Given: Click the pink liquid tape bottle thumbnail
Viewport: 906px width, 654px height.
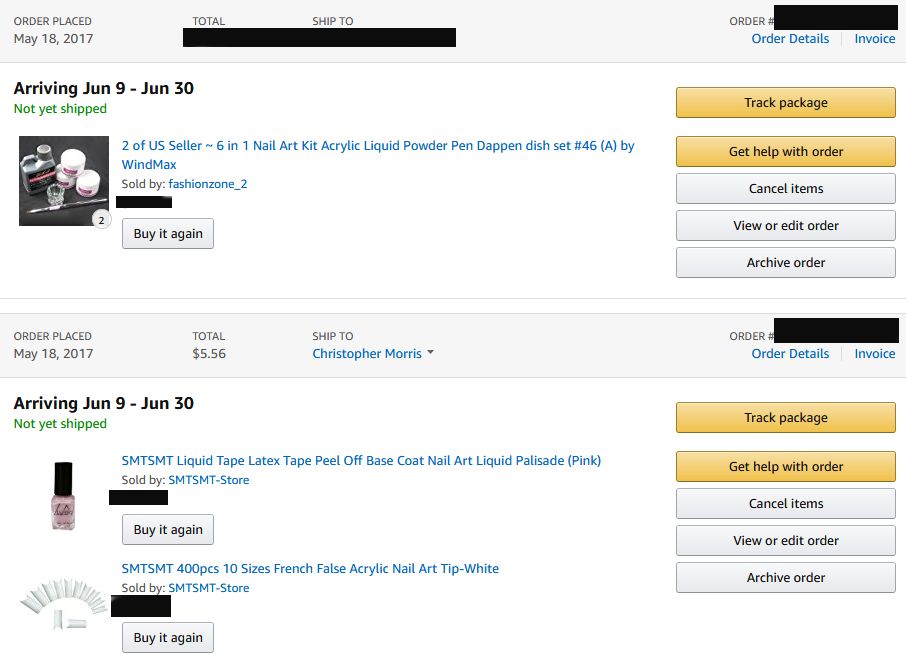Looking at the screenshot, I should [x=64, y=496].
